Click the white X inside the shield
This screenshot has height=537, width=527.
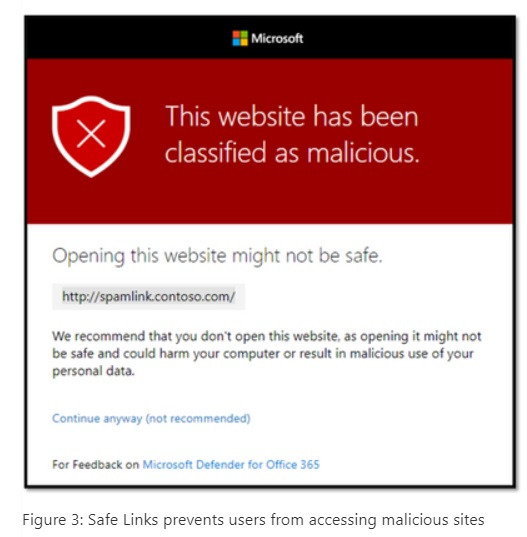(91, 133)
